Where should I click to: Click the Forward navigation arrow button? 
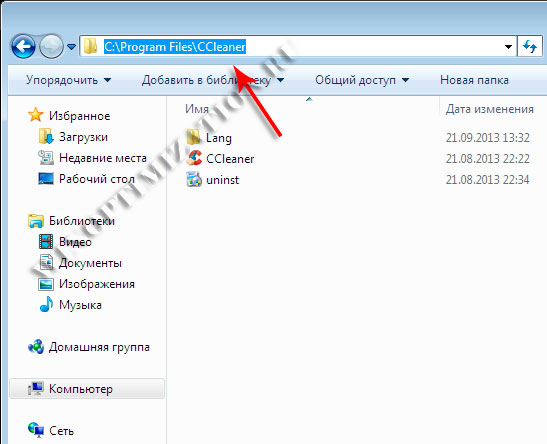pos(51,46)
